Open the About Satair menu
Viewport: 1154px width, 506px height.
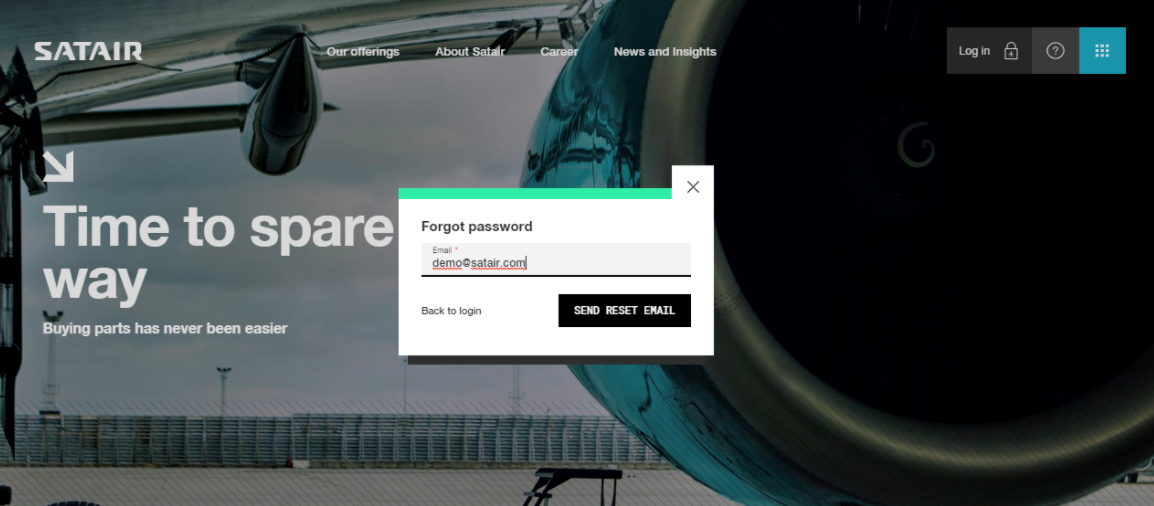470,51
